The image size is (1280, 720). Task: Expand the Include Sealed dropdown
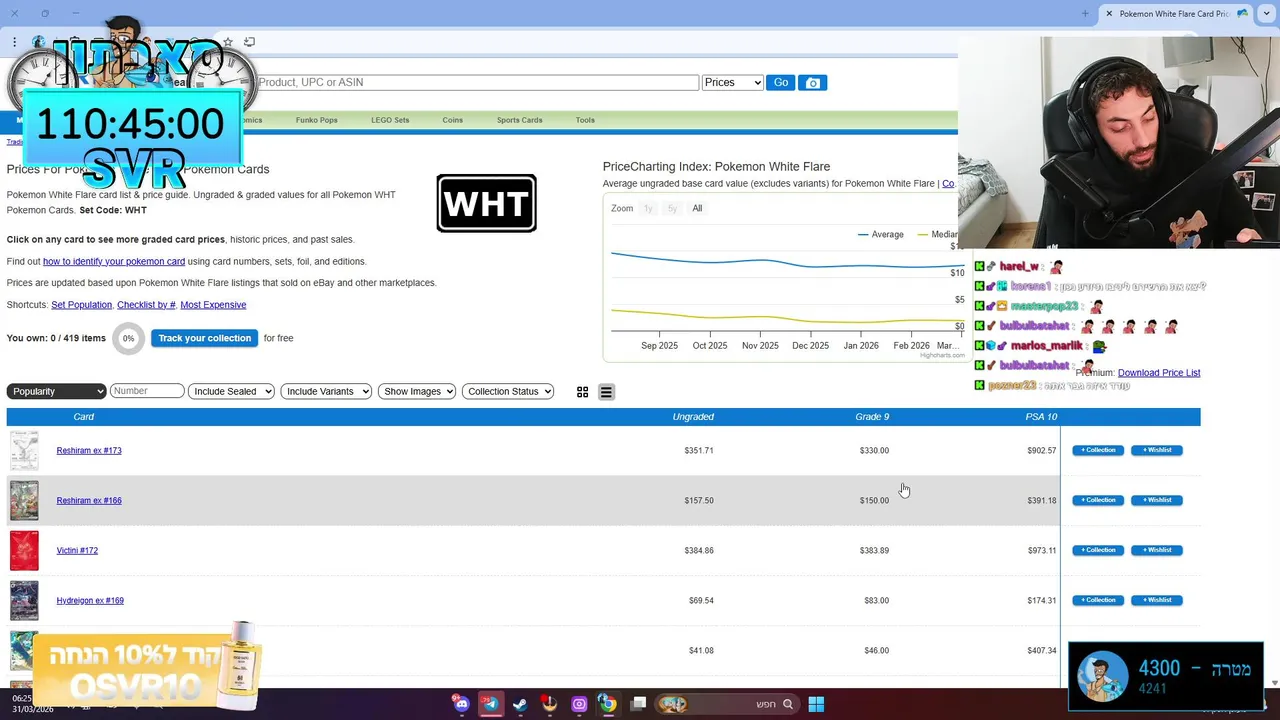[x=231, y=391]
